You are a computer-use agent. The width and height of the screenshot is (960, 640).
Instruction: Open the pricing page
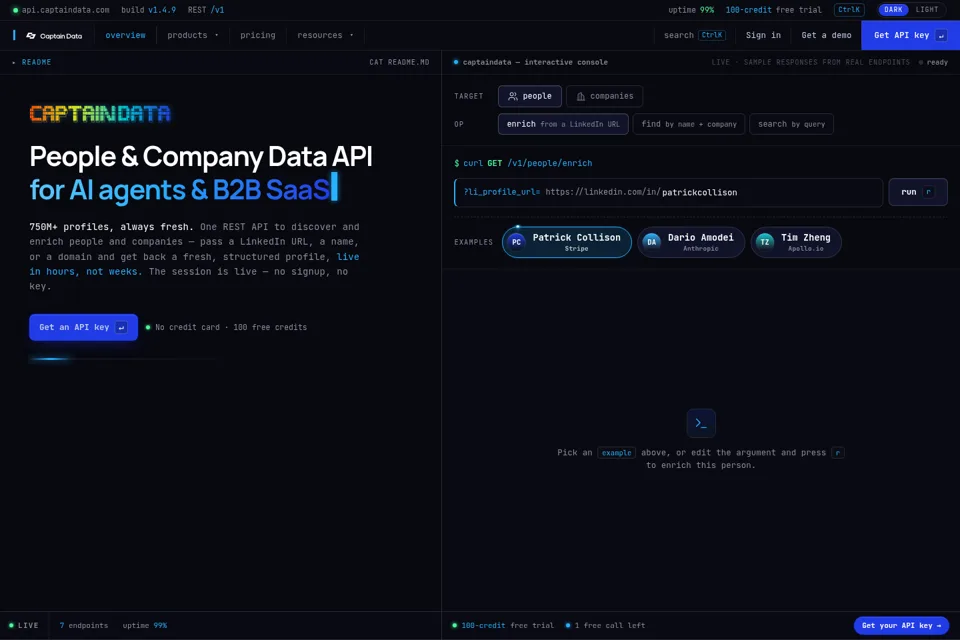(x=258, y=36)
